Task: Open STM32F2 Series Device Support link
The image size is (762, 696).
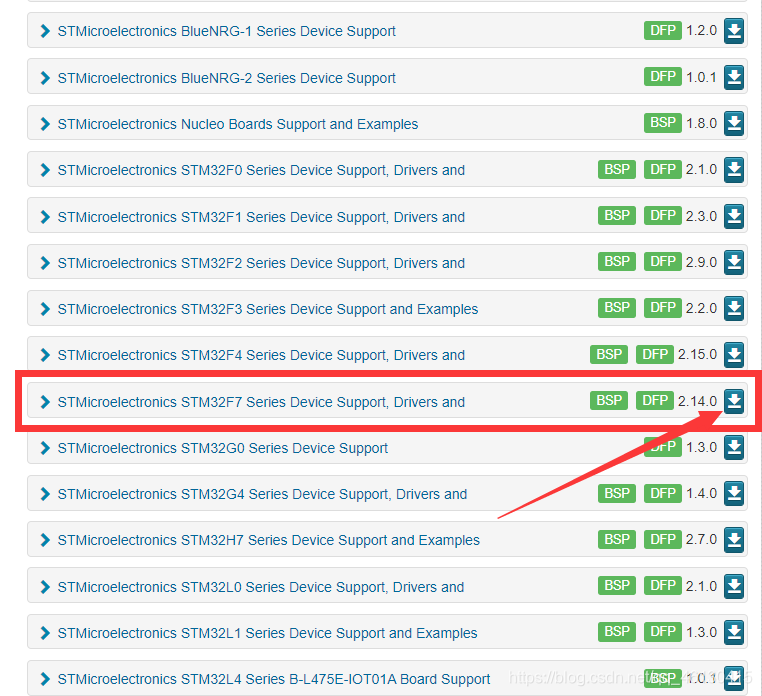Action: [x=261, y=263]
